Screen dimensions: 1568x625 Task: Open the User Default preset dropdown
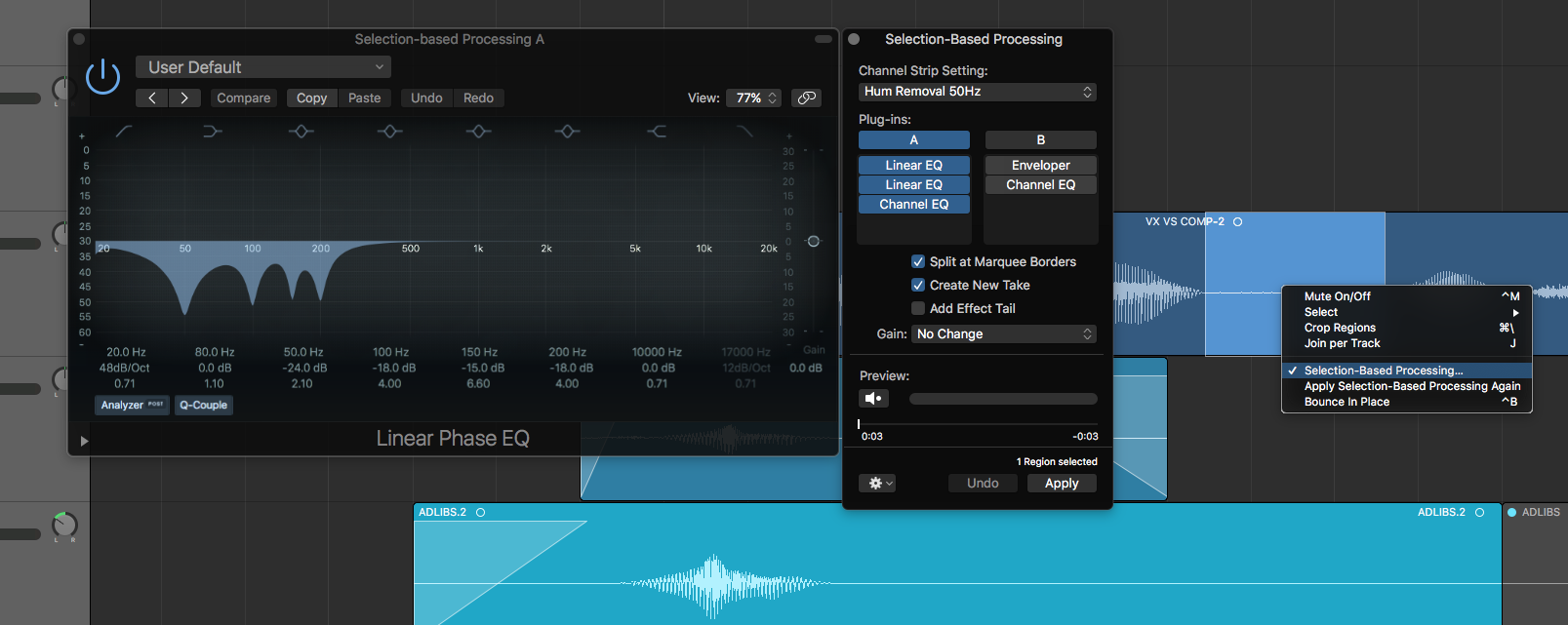coord(262,67)
